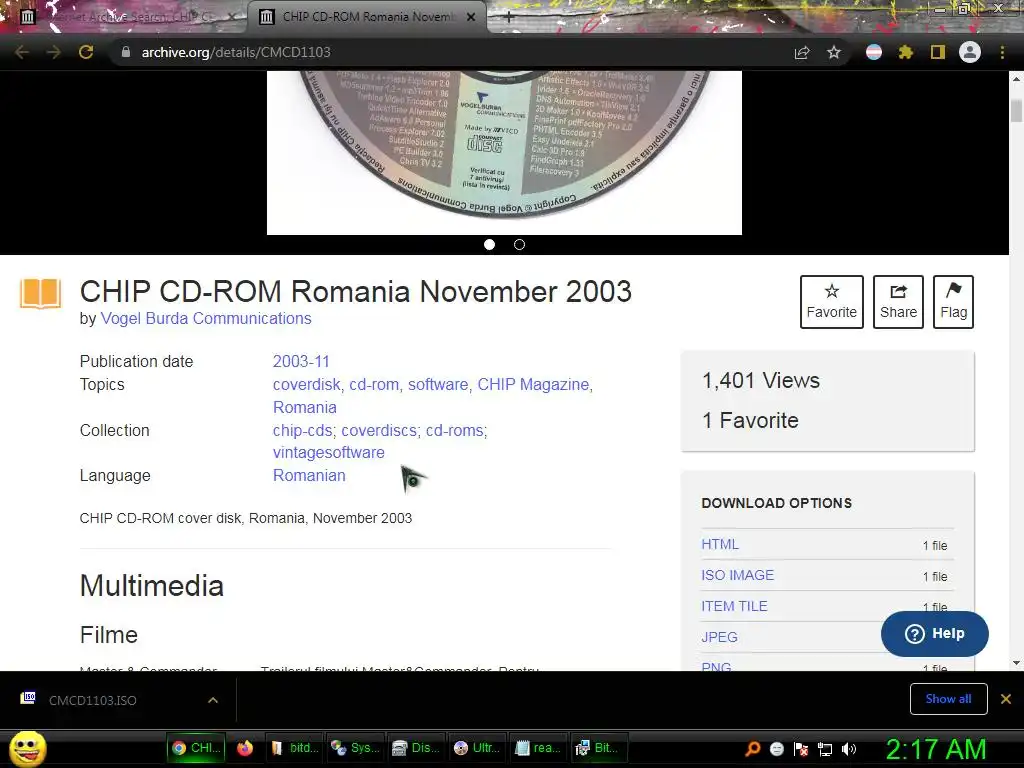This screenshot has width=1024, height=768.
Task: Bookmark this page with the star icon
Action: tap(834, 52)
